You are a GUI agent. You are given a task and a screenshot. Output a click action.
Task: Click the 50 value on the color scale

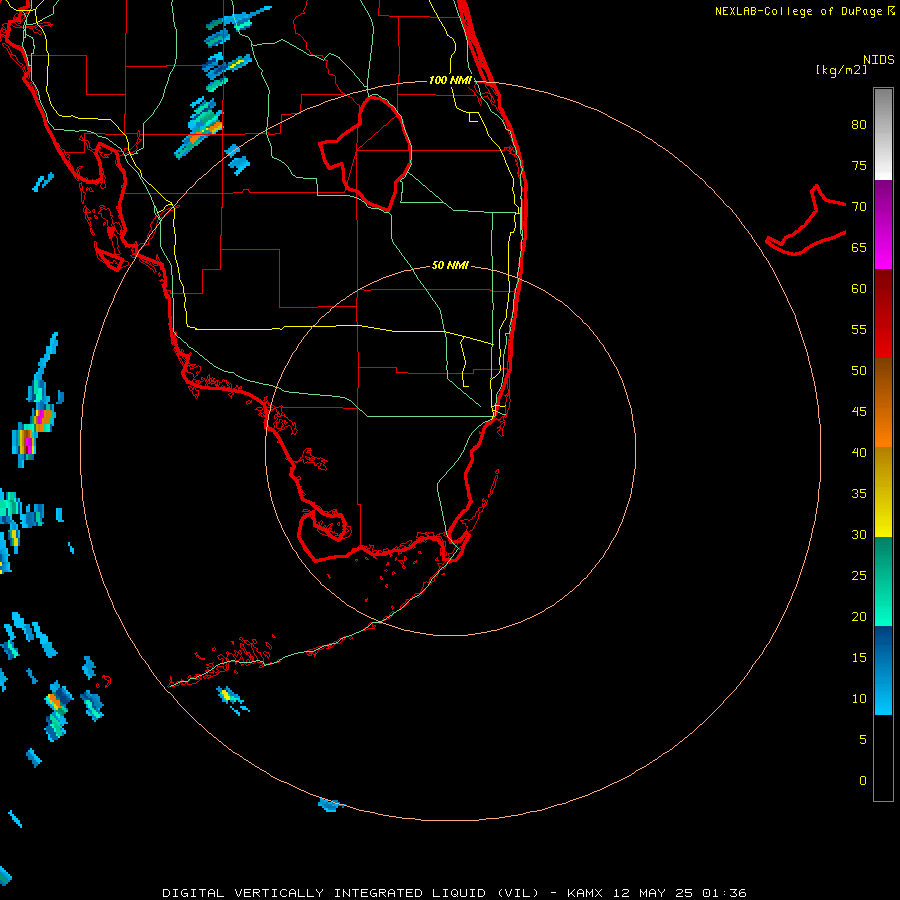coord(859,371)
